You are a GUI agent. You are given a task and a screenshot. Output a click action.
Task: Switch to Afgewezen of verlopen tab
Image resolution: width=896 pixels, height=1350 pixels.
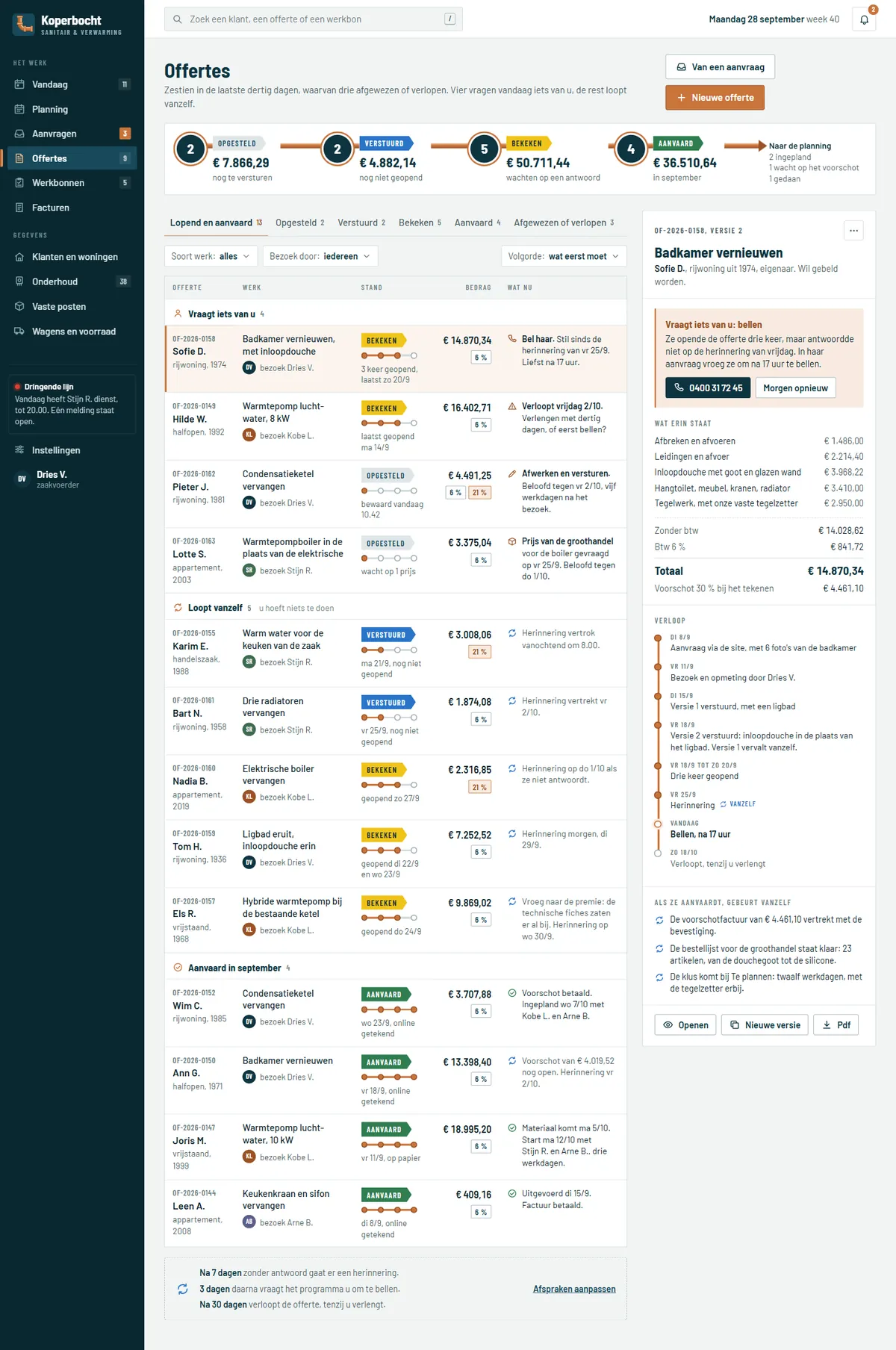point(564,223)
